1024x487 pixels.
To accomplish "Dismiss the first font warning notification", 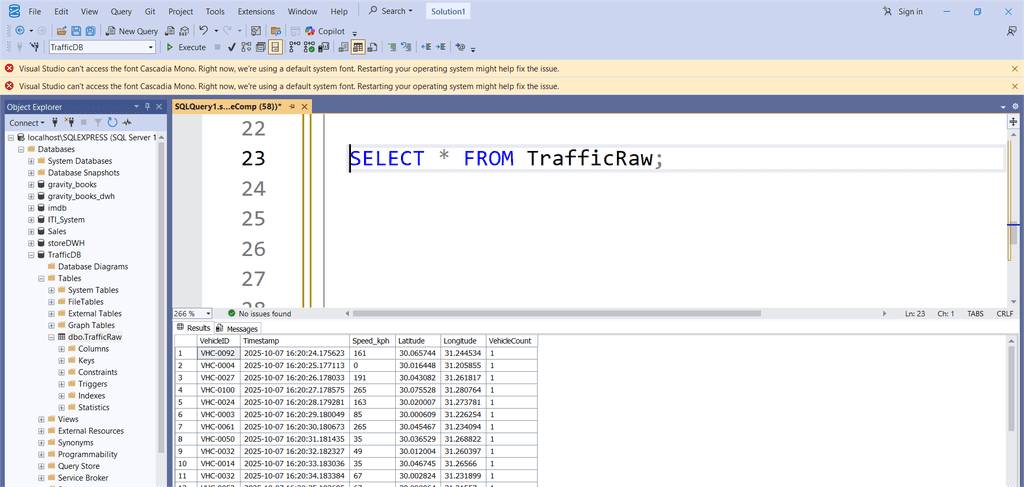I will [x=1014, y=69].
